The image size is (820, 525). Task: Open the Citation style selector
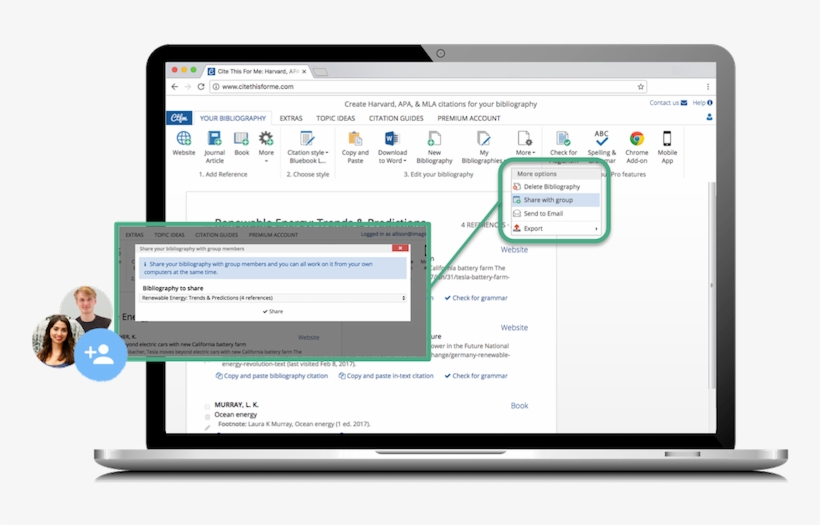pos(308,147)
